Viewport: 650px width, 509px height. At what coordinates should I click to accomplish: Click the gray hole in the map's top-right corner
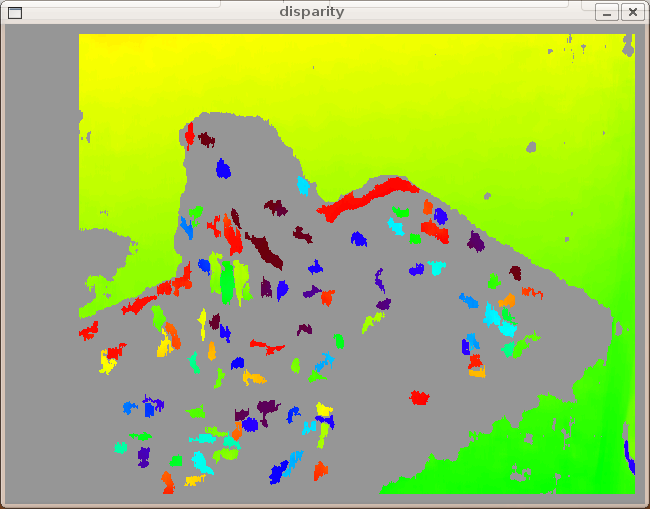coord(627,46)
